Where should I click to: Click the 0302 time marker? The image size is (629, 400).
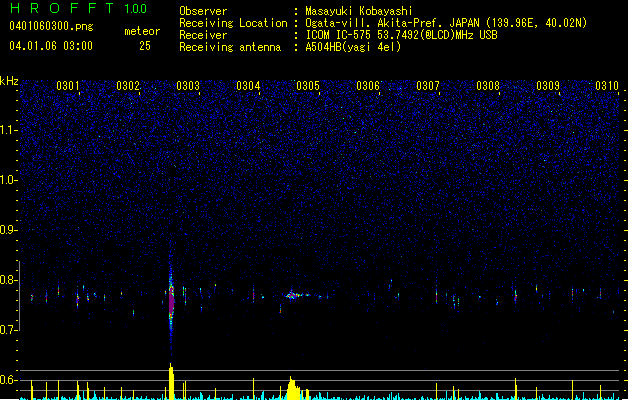[128, 86]
